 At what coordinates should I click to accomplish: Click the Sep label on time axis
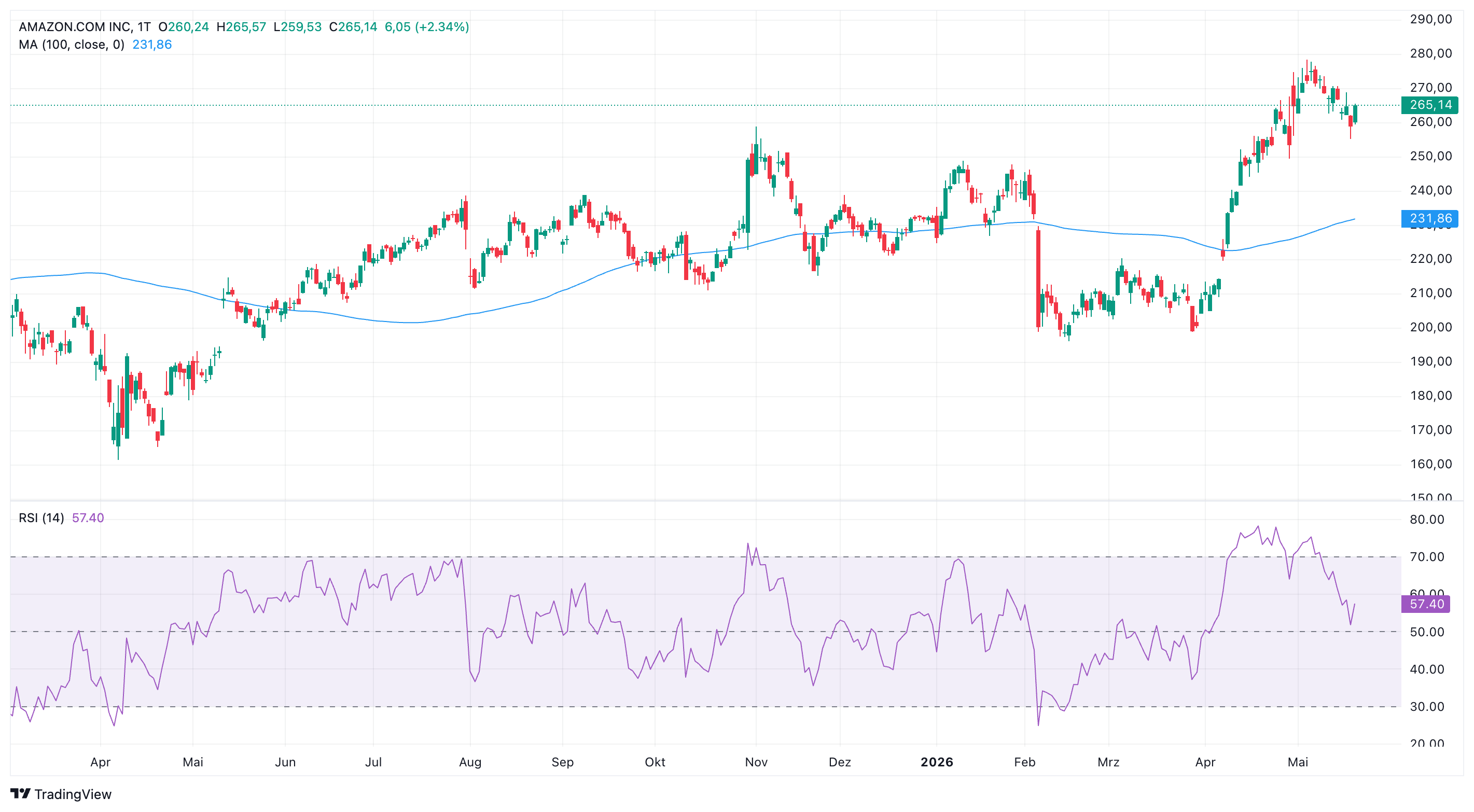click(x=563, y=762)
